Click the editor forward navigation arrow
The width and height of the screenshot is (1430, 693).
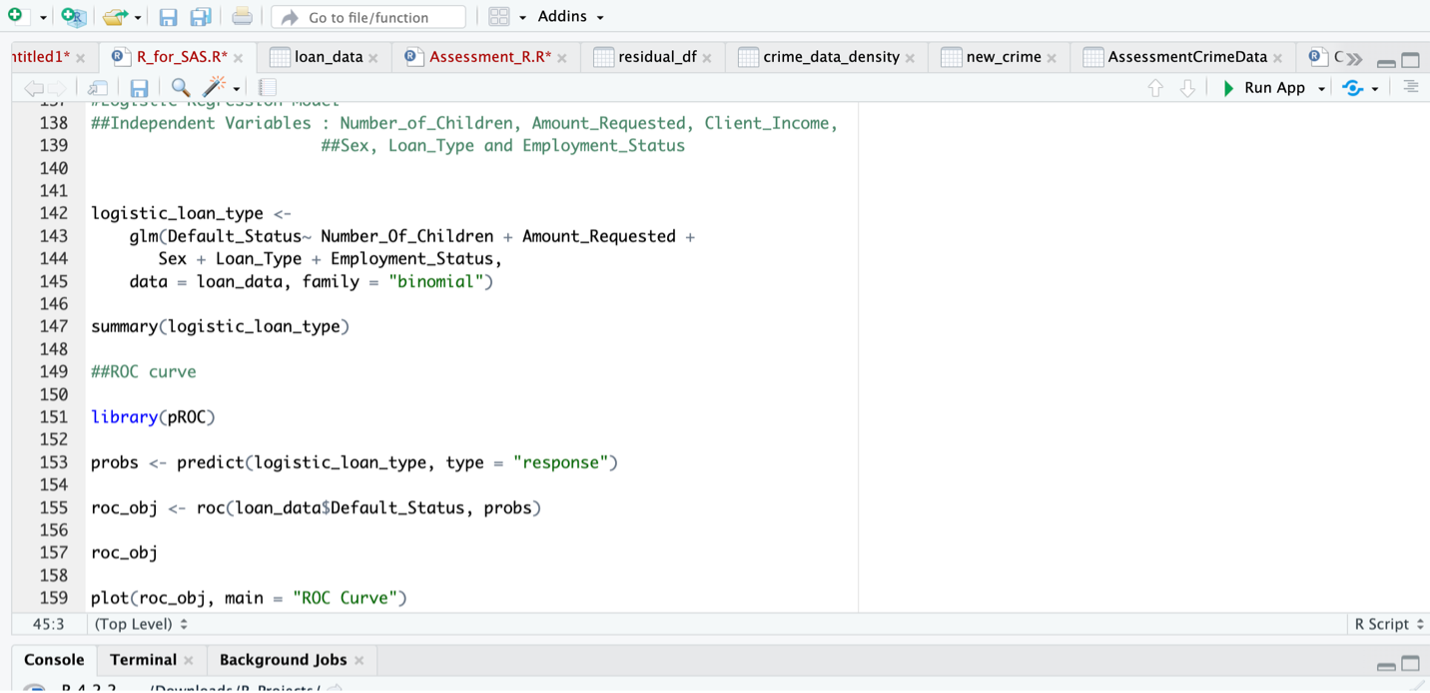[59, 88]
